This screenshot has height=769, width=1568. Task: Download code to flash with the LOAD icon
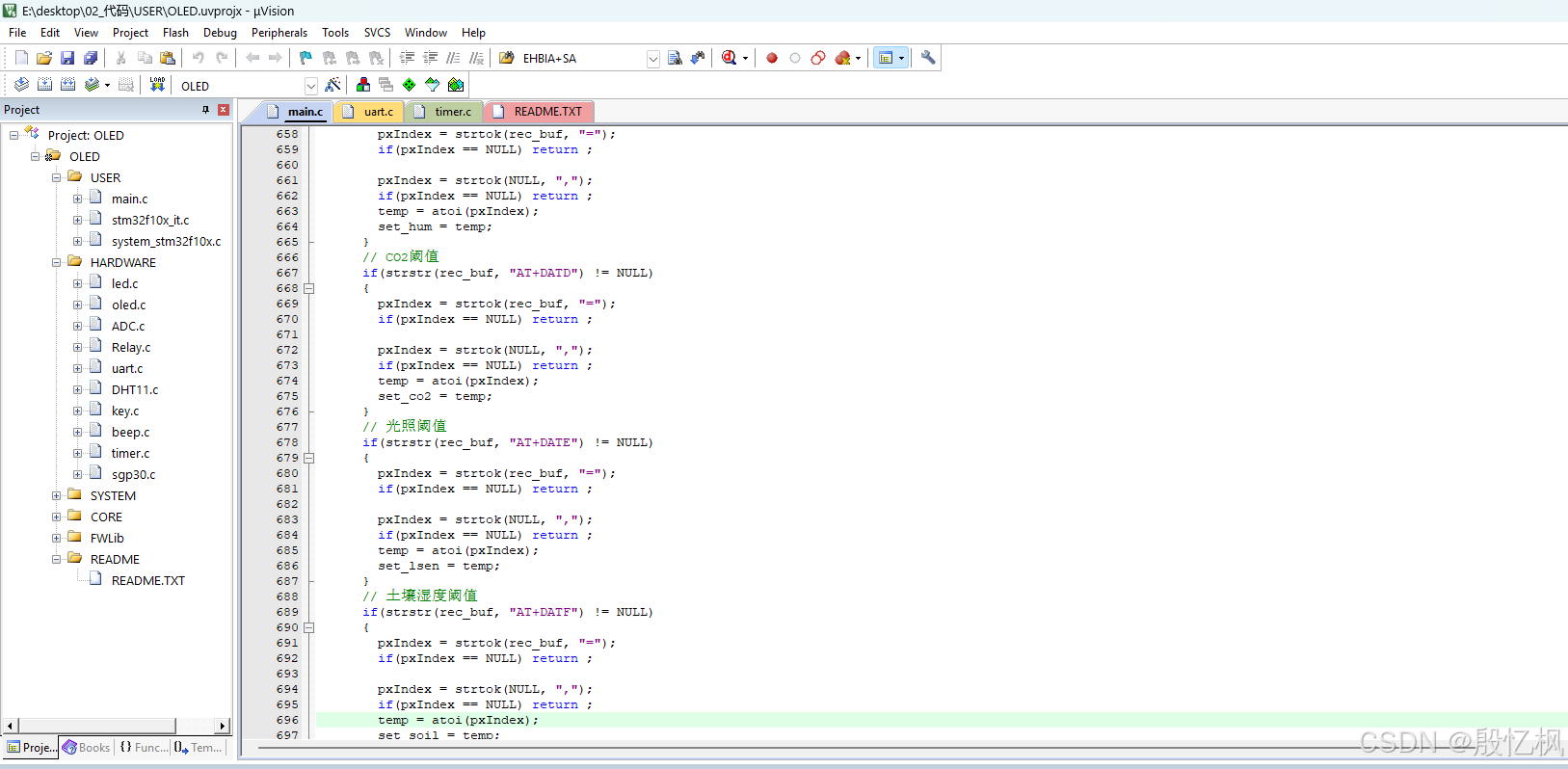pos(157,85)
